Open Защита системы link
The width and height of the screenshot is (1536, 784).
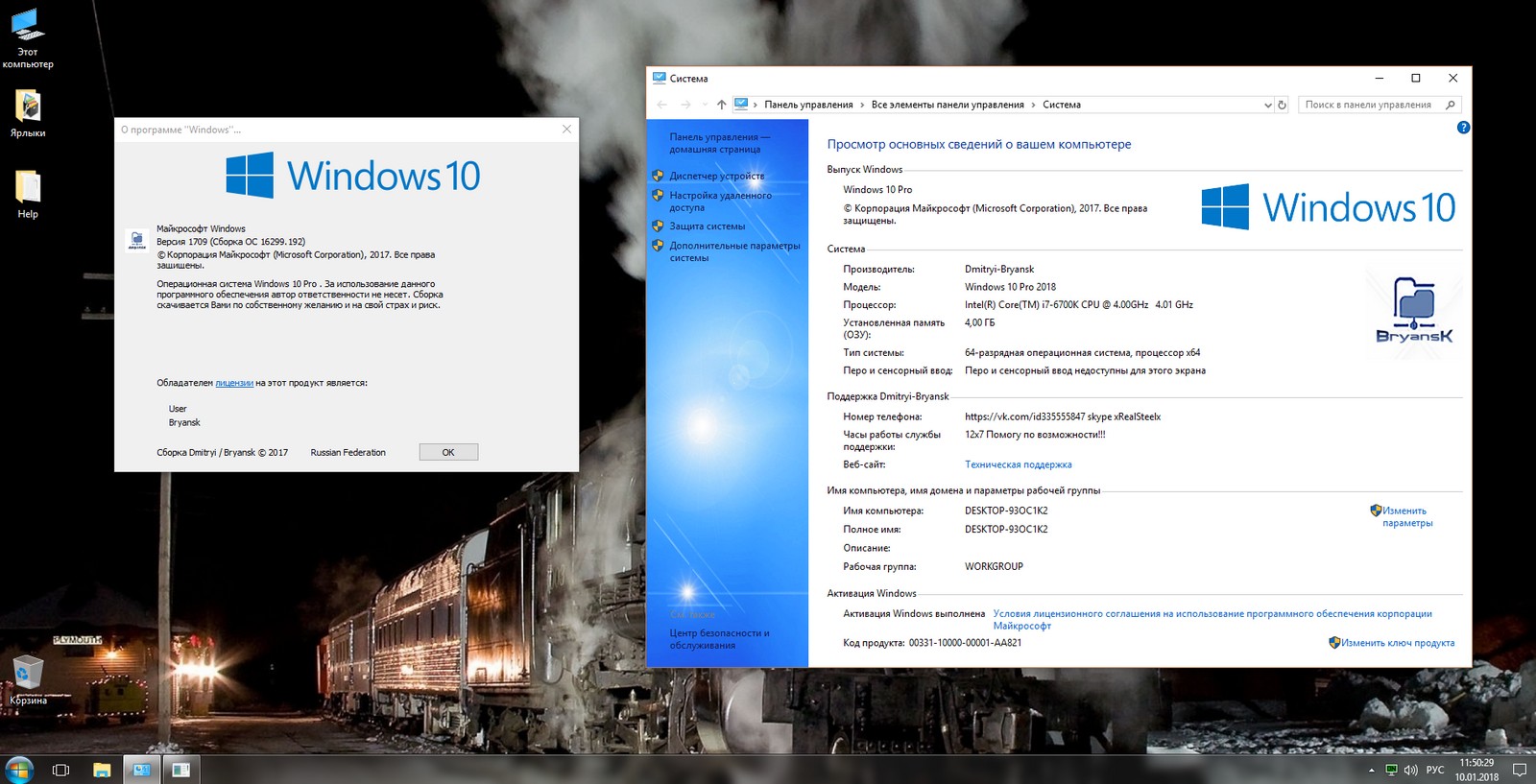[x=708, y=226]
